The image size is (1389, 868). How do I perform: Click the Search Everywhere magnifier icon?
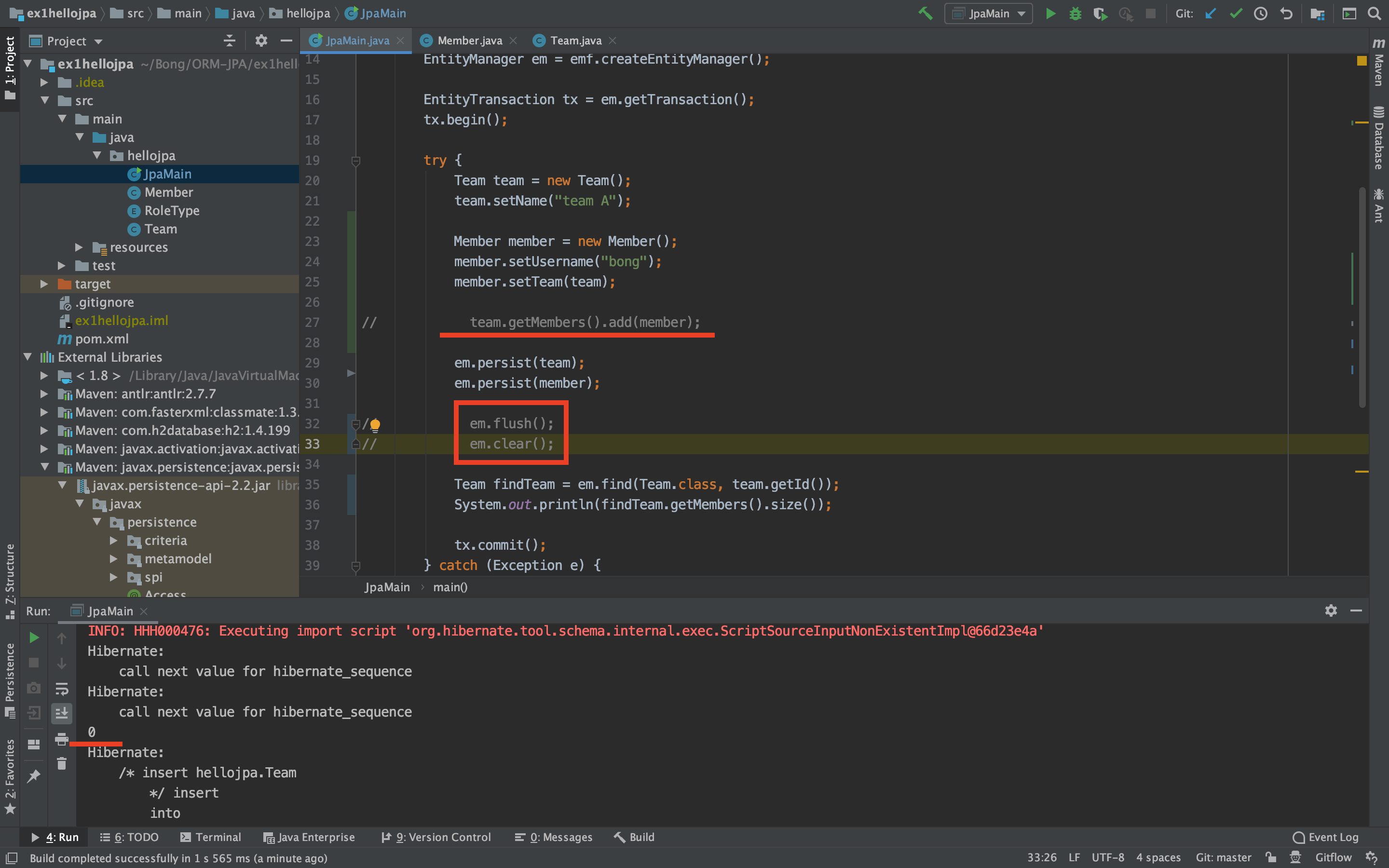coord(1374,14)
